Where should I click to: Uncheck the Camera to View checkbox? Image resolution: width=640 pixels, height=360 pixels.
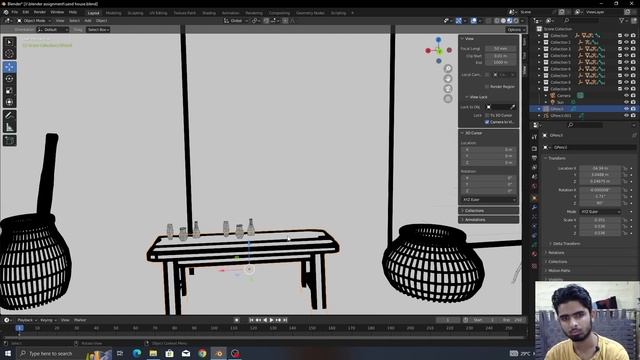(487, 122)
